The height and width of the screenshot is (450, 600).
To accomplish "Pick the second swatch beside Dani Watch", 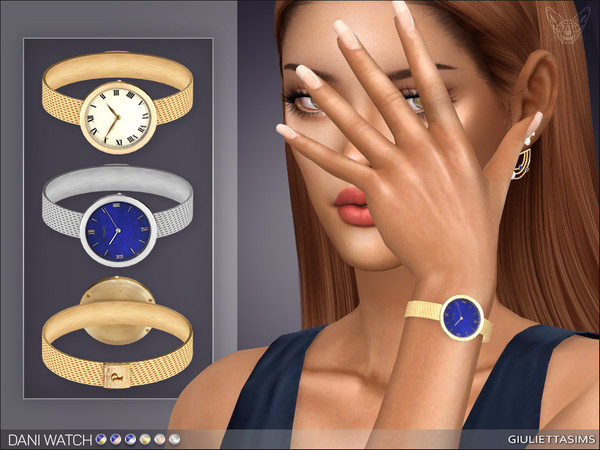I will tap(116, 439).
